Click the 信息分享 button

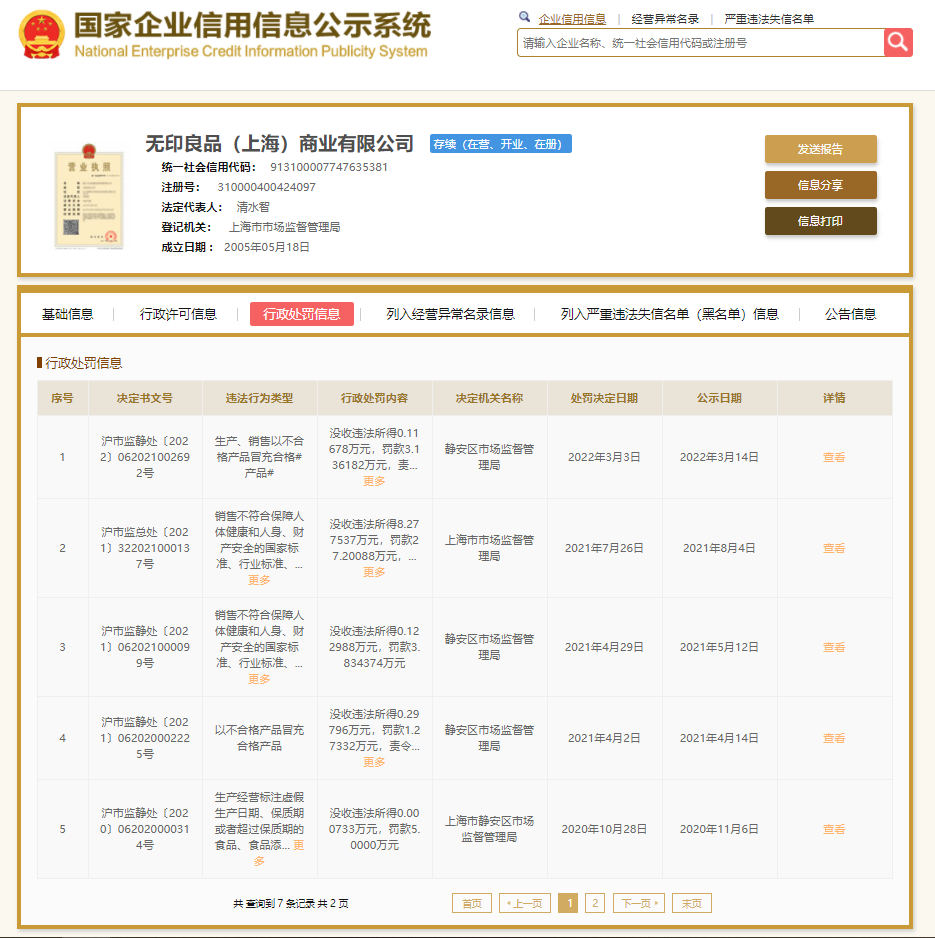point(820,185)
